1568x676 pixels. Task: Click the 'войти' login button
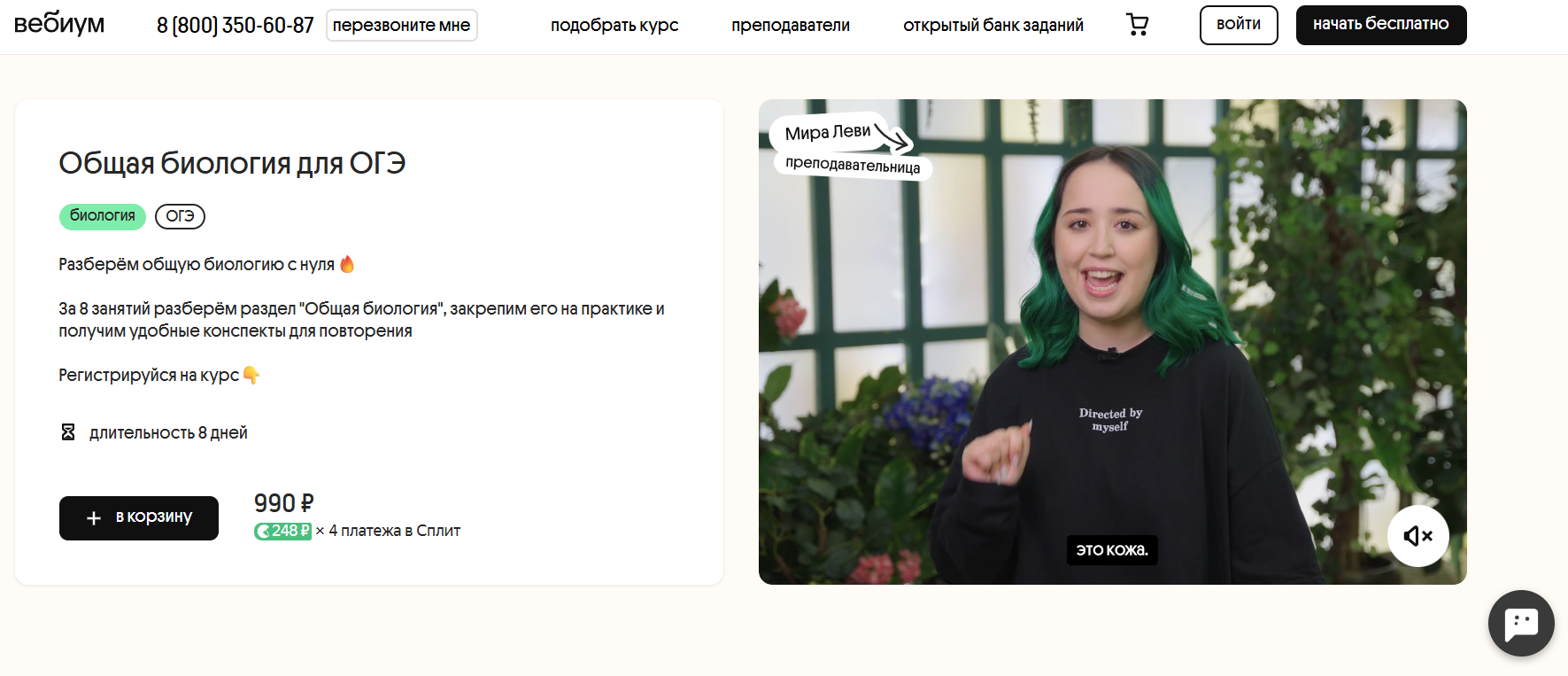(1238, 25)
